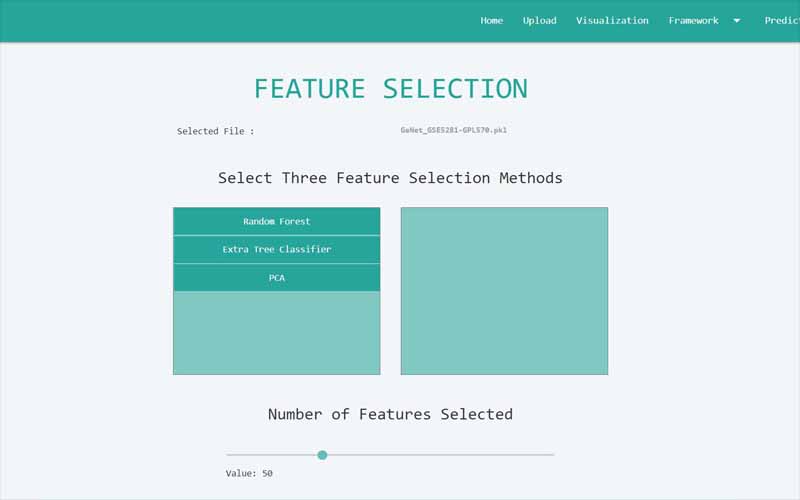The height and width of the screenshot is (500, 800).
Task: Click empty area below PCA in methods list
Action: point(277,332)
